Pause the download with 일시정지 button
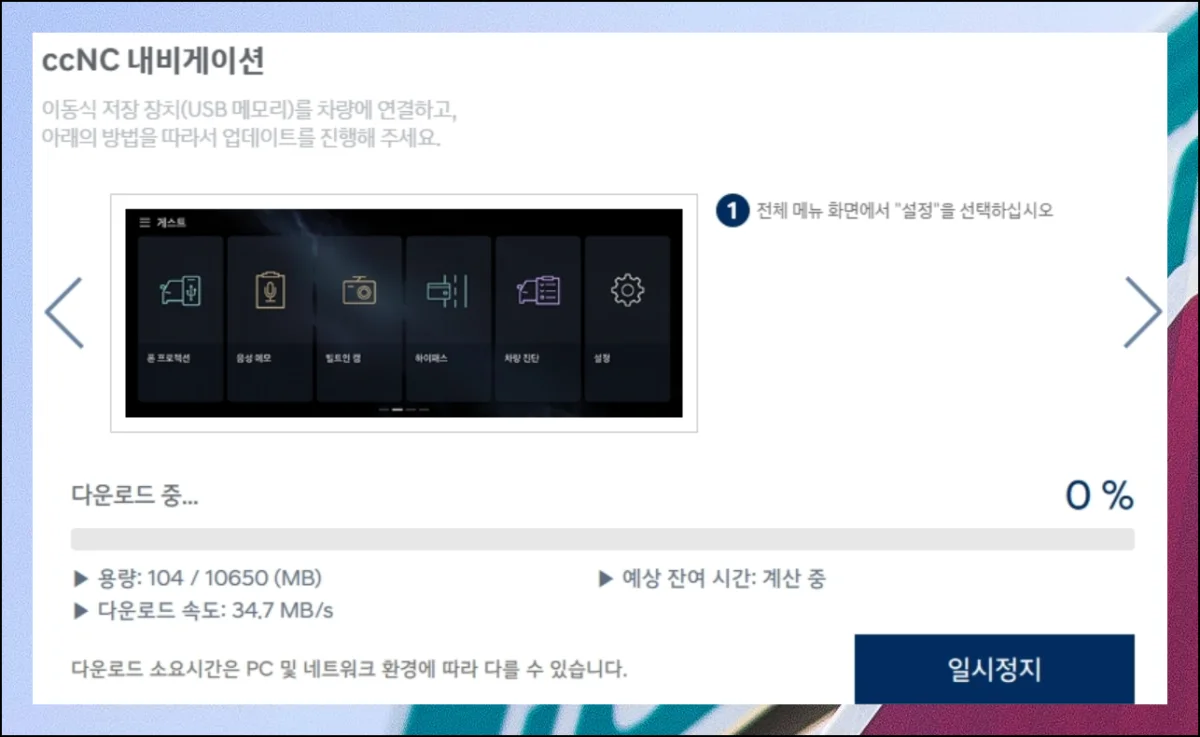 (994, 669)
